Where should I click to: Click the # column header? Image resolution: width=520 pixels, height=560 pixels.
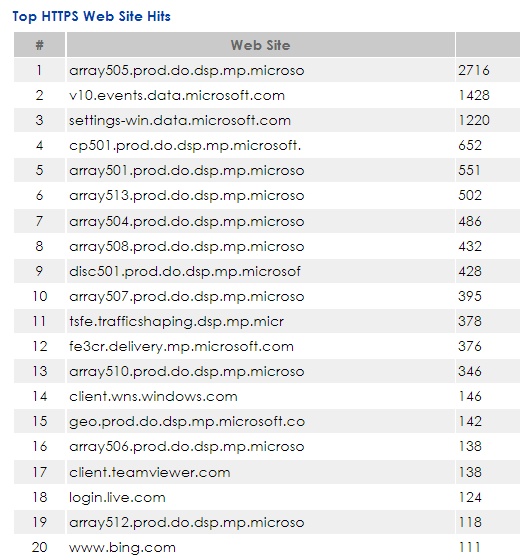[40, 45]
